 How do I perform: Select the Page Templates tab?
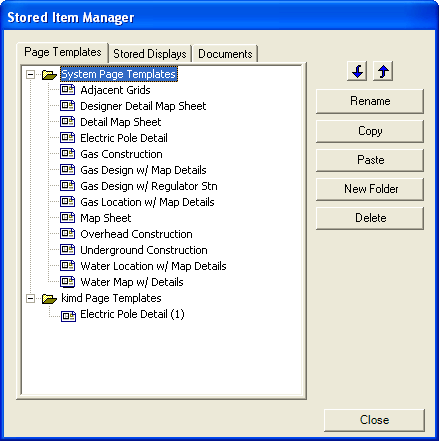63,52
